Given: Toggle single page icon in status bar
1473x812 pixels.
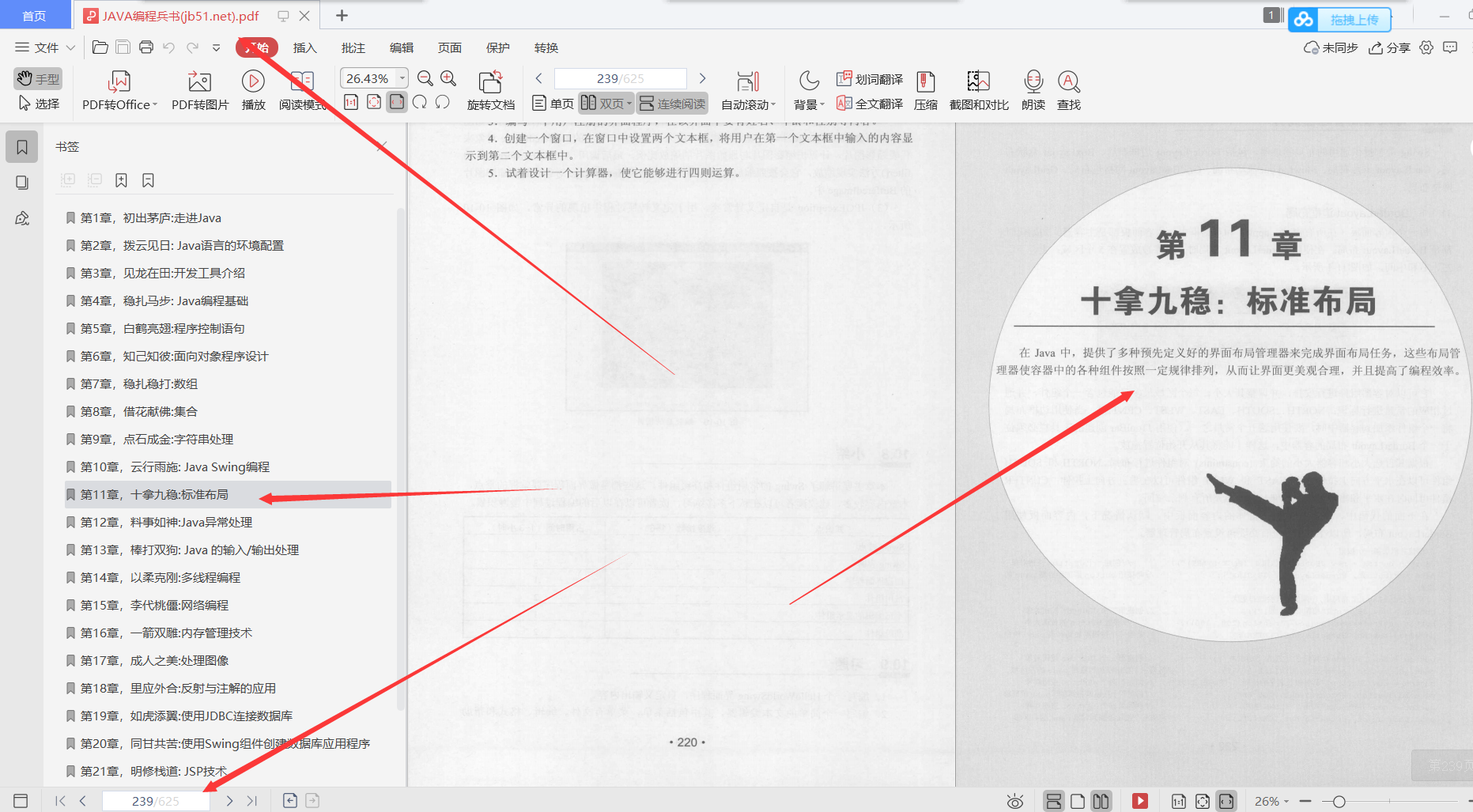Looking at the screenshot, I should click(x=1078, y=801).
